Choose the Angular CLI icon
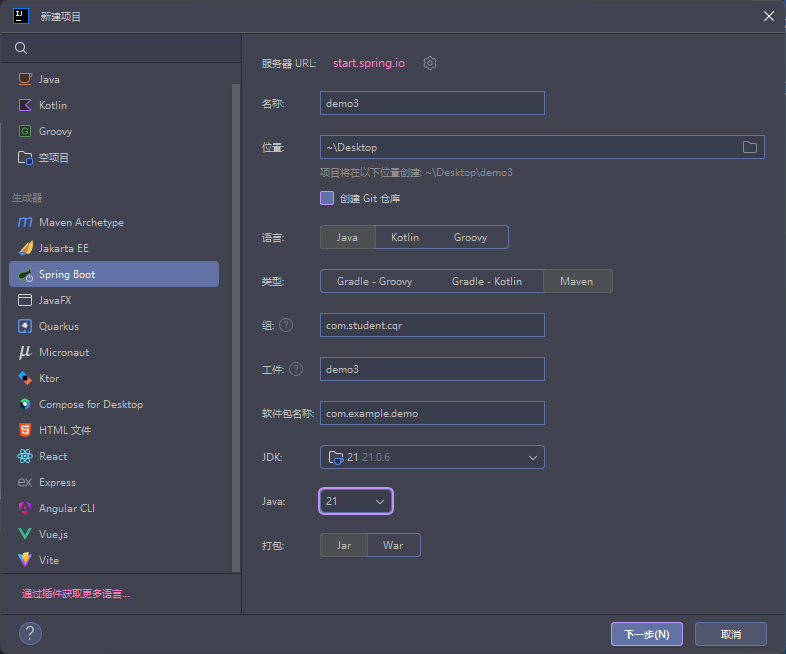The width and height of the screenshot is (786, 654). (25, 508)
